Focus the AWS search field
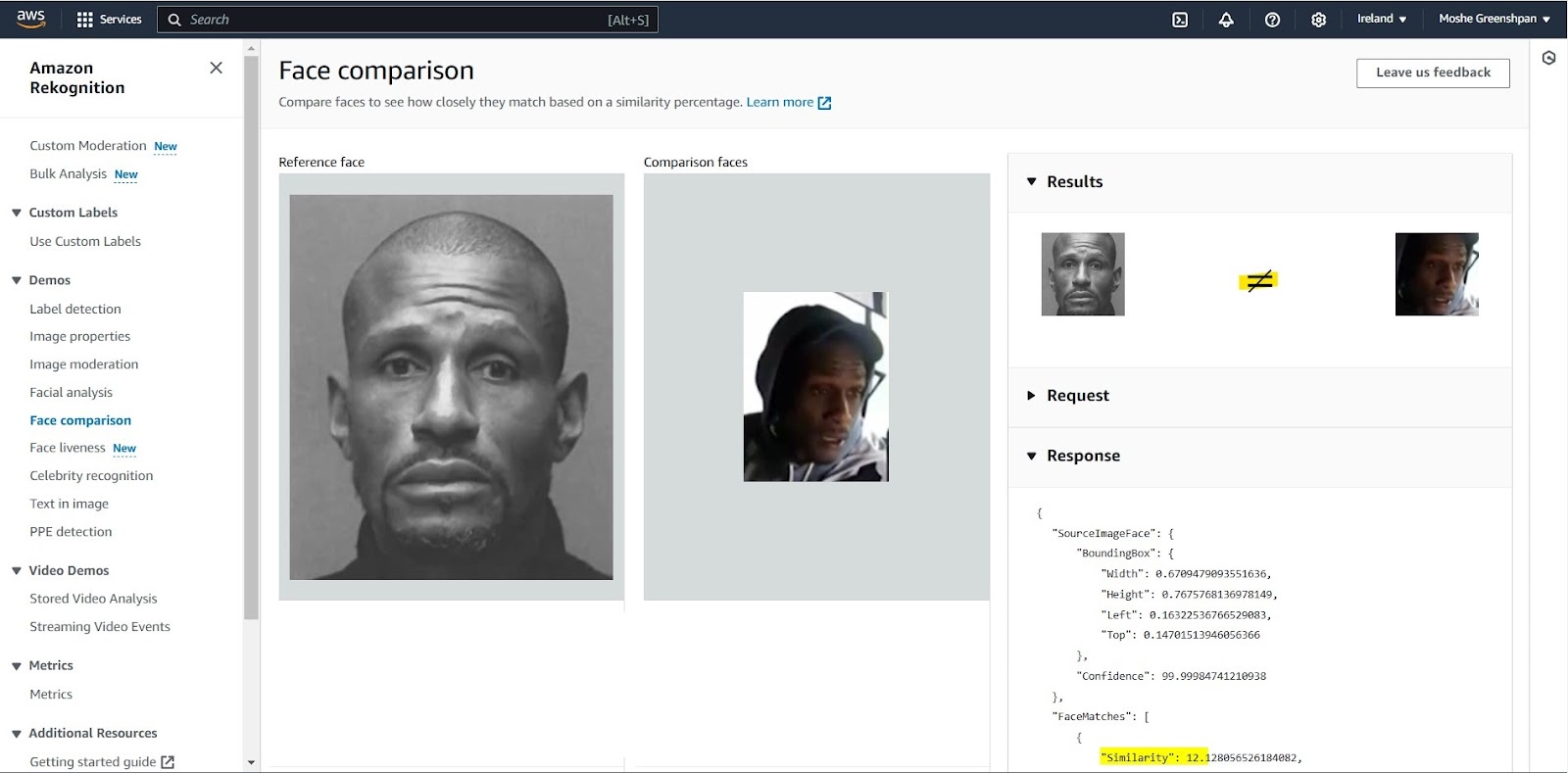Image resolution: width=1568 pixels, height=773 pixels. [x=407, y=20]
